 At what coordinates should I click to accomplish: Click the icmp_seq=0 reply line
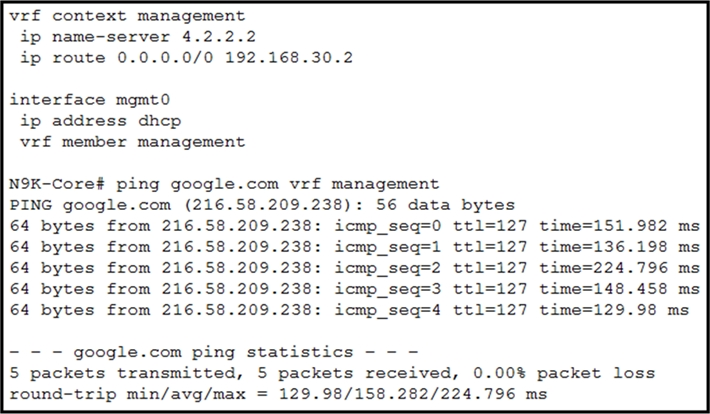(354, 226)
